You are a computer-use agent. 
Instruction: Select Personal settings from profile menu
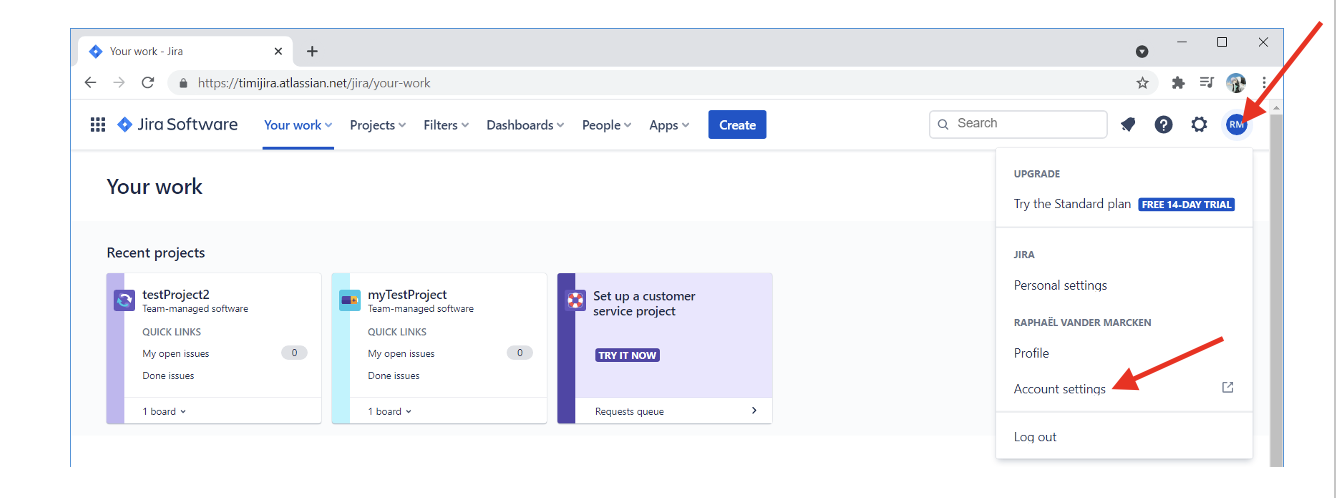(x=1060, y=286)
